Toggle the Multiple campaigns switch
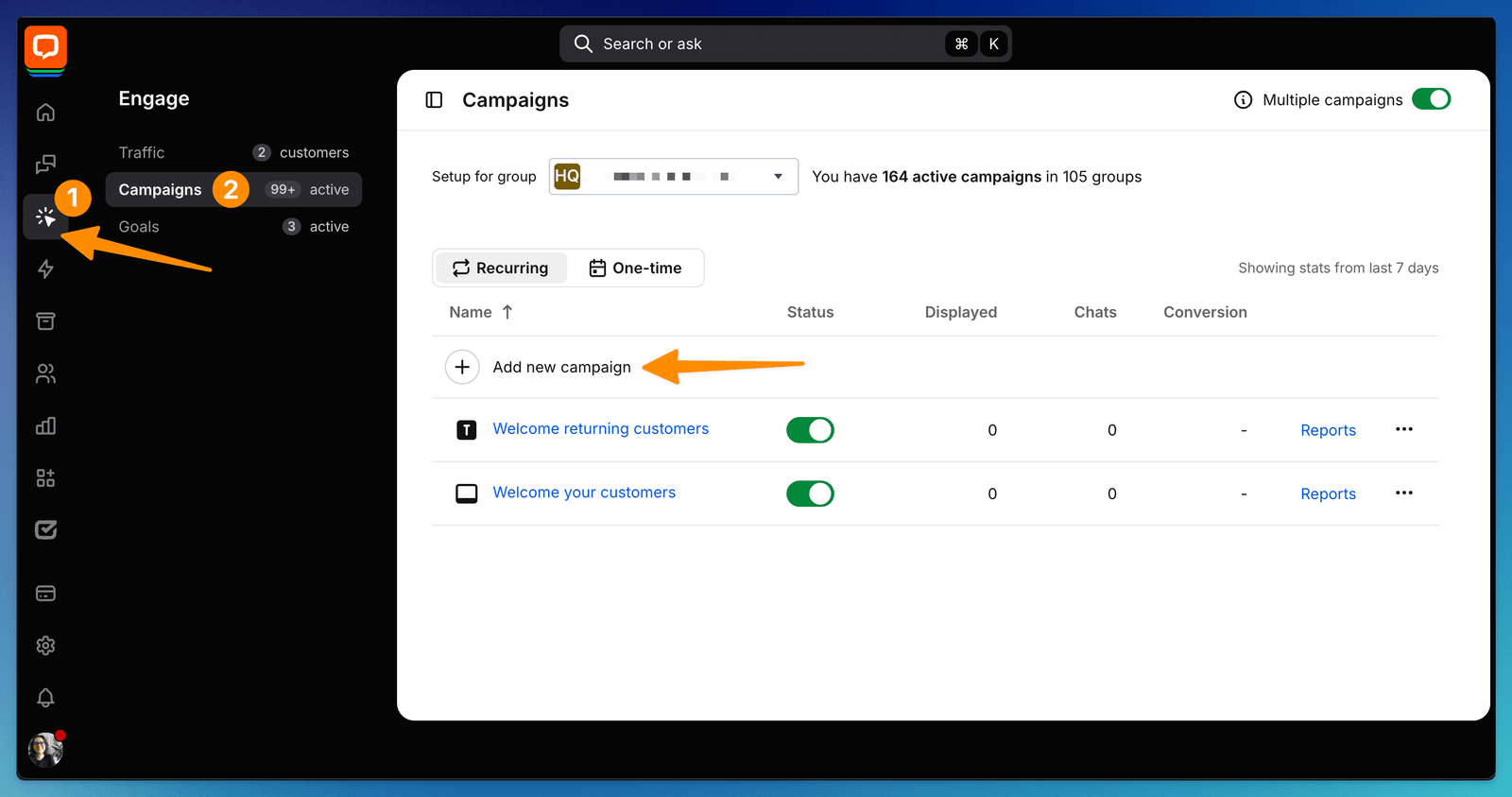 (1431, 99)
